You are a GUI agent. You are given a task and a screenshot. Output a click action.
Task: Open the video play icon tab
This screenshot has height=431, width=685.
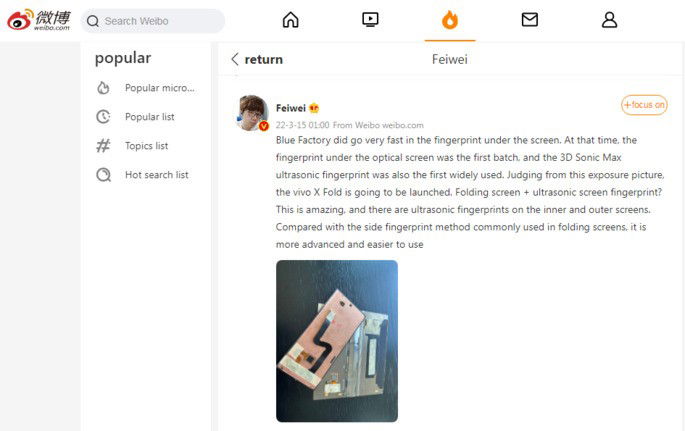point(370,20)
